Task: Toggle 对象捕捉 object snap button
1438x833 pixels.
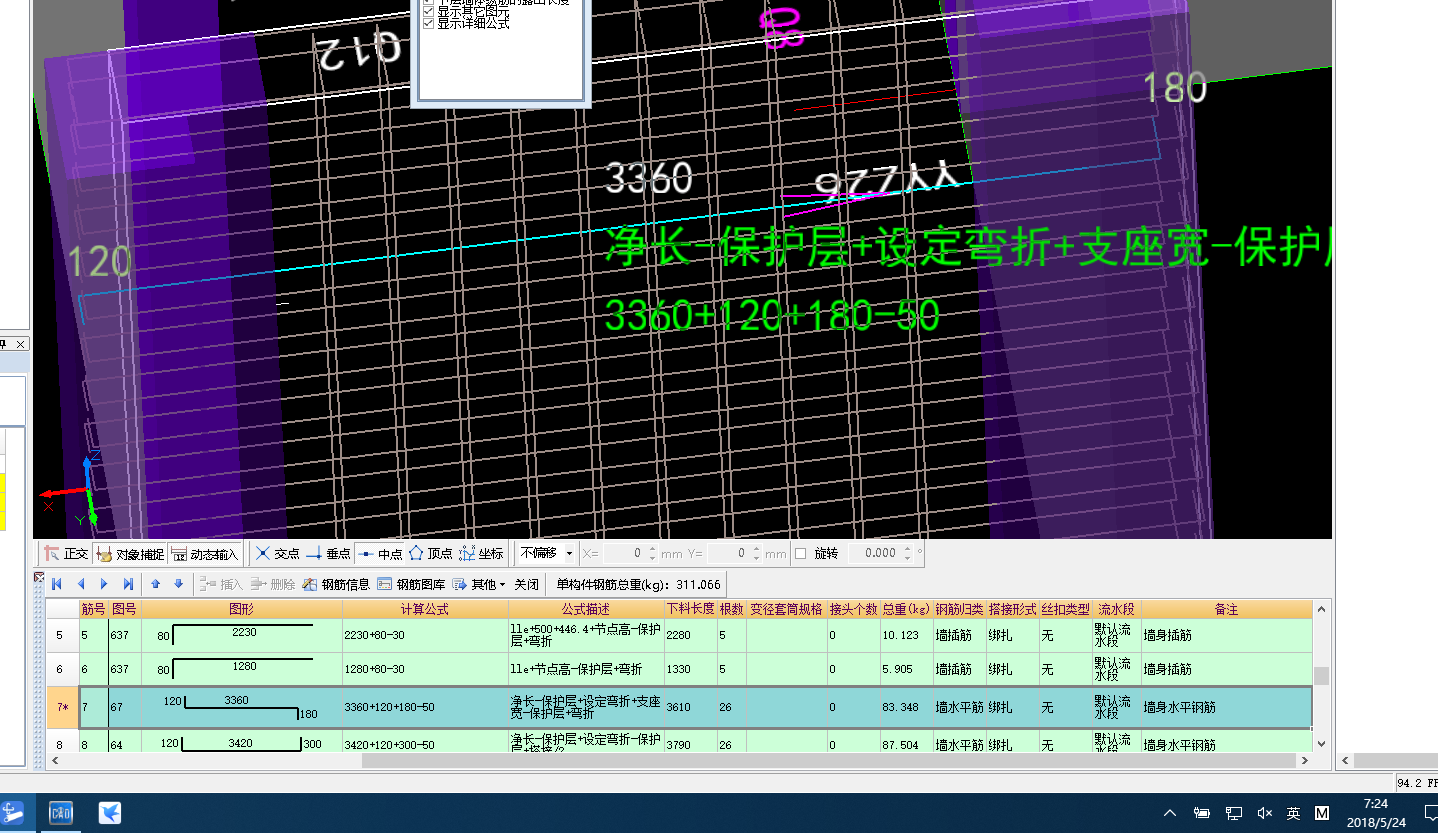Action: [x=130, y=553]
